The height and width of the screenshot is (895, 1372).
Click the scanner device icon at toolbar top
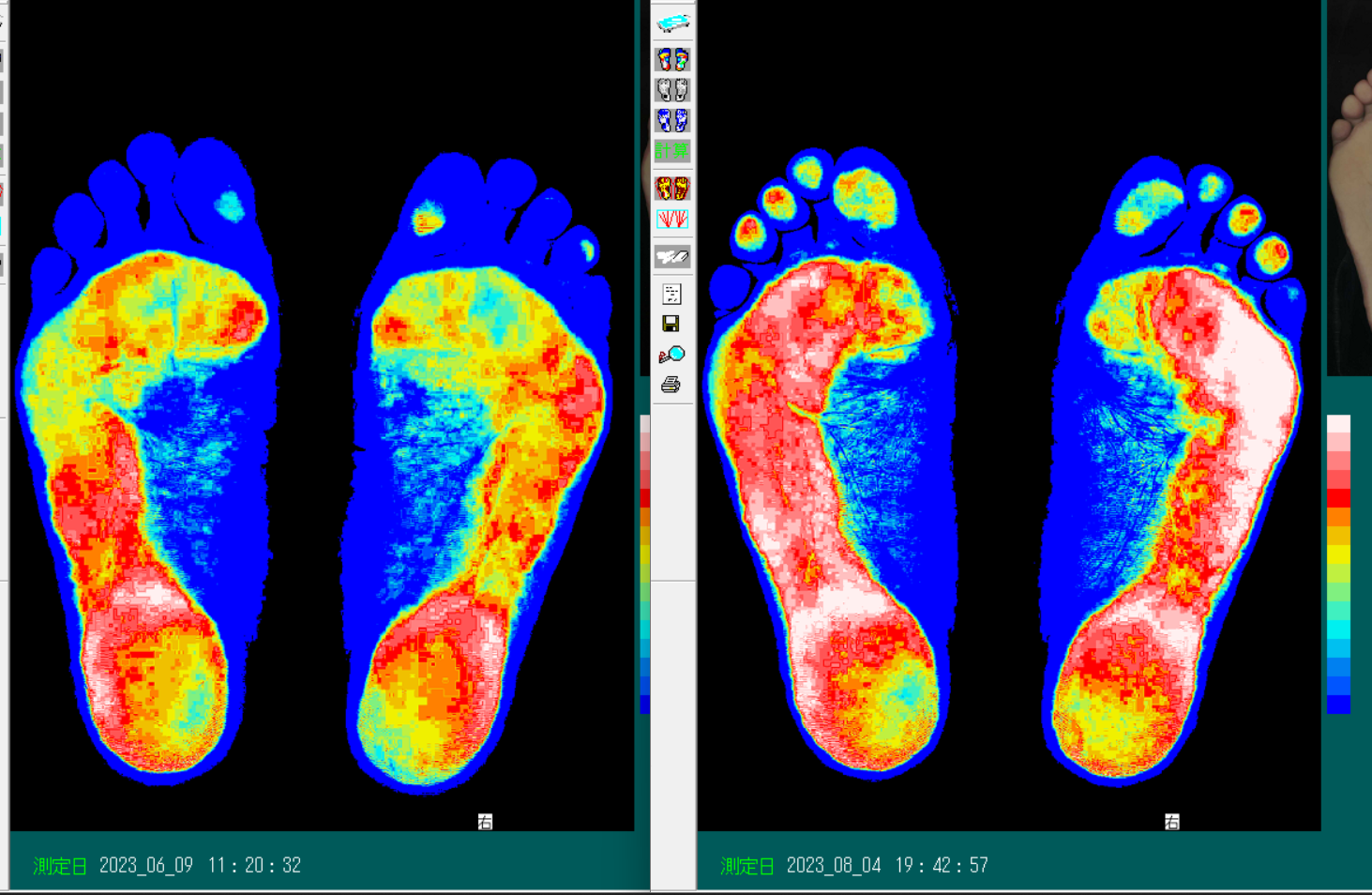coord(672,22)
